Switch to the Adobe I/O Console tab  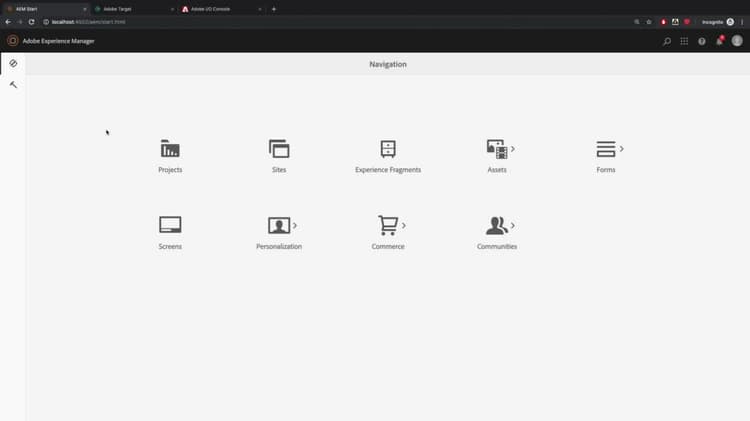221,9
